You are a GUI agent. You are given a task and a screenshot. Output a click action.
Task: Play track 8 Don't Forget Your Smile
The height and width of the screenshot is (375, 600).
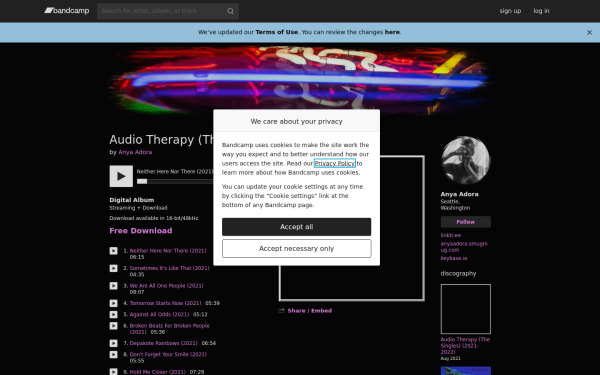(114, 355)
